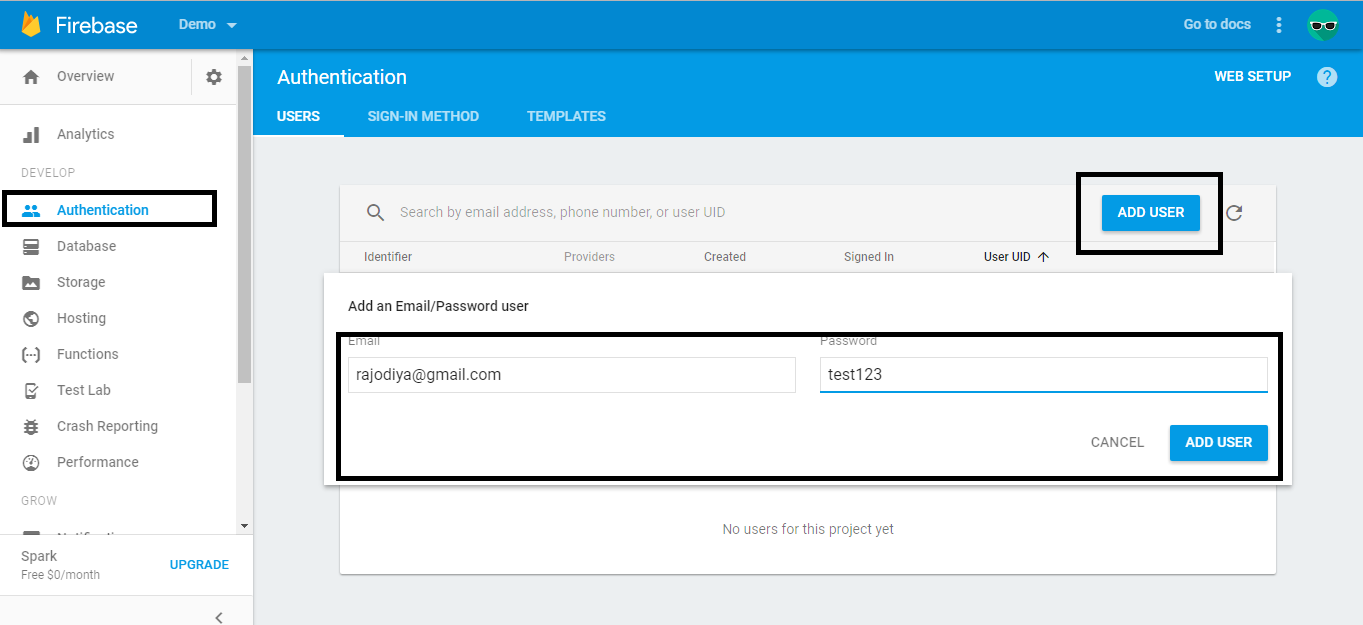The width and height of the screenshot is (1363, 625).
Task: Click the Analytics bar chart icon
Action: (31, 134)
